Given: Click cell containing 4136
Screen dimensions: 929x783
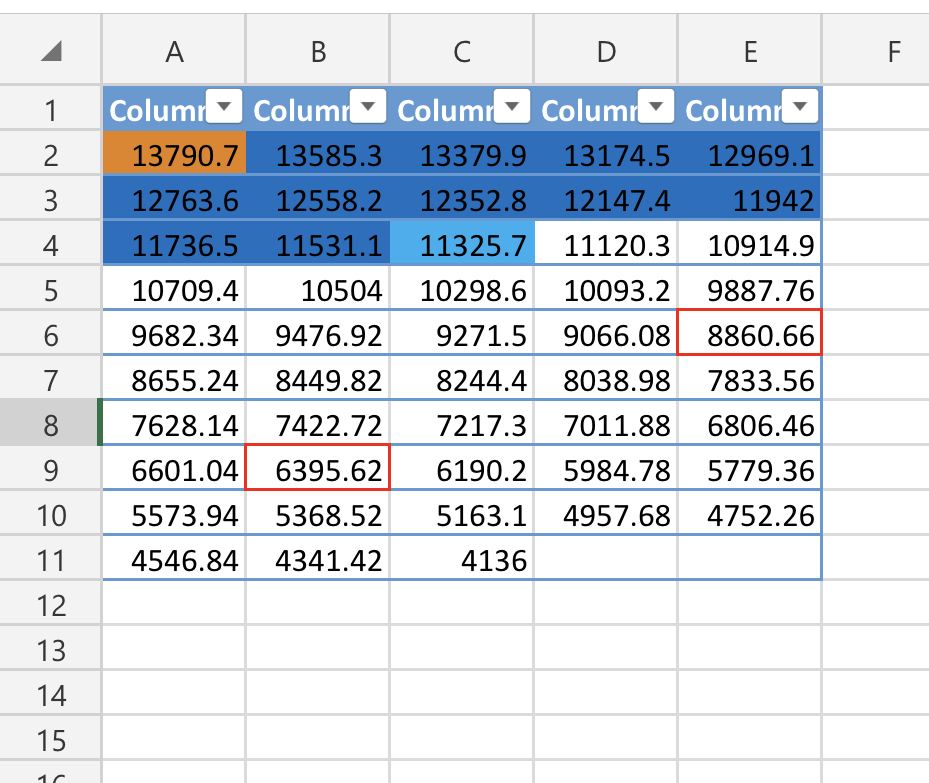Looking at the screenshot, I should (462, 559).
